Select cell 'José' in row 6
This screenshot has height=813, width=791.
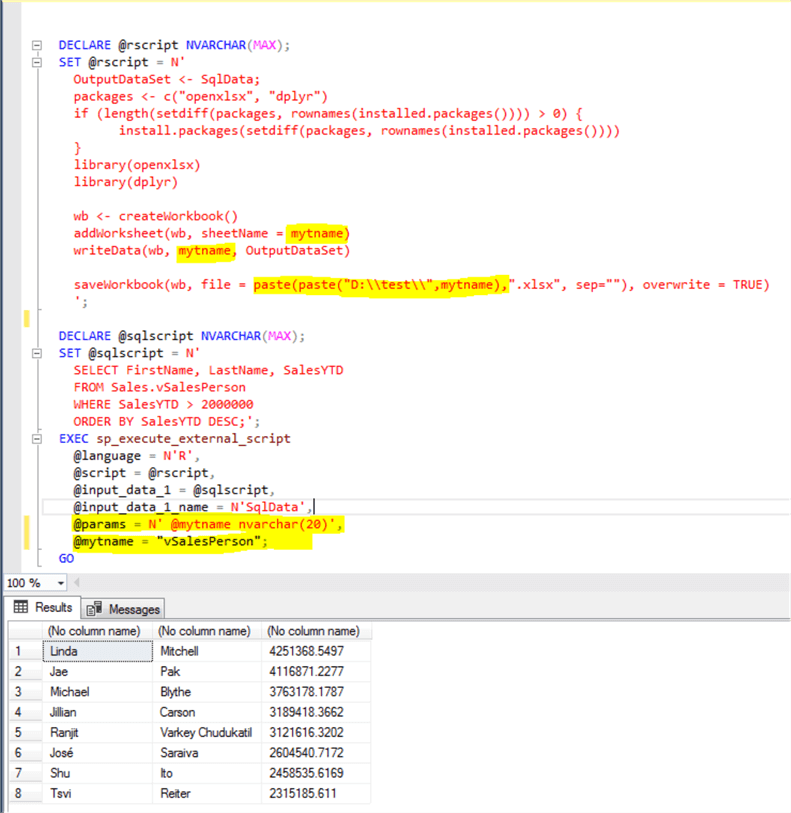pyautogui.click(x=97, y=752)
